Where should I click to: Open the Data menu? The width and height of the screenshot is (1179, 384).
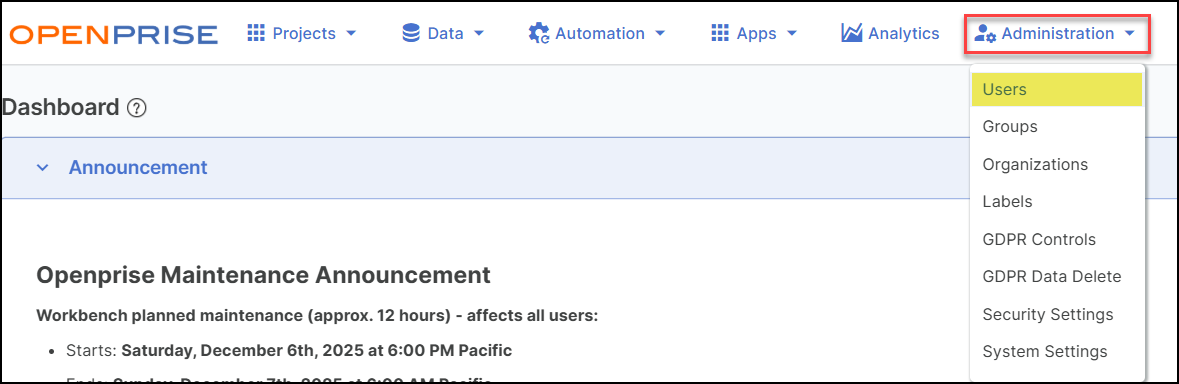coord(444,33)
